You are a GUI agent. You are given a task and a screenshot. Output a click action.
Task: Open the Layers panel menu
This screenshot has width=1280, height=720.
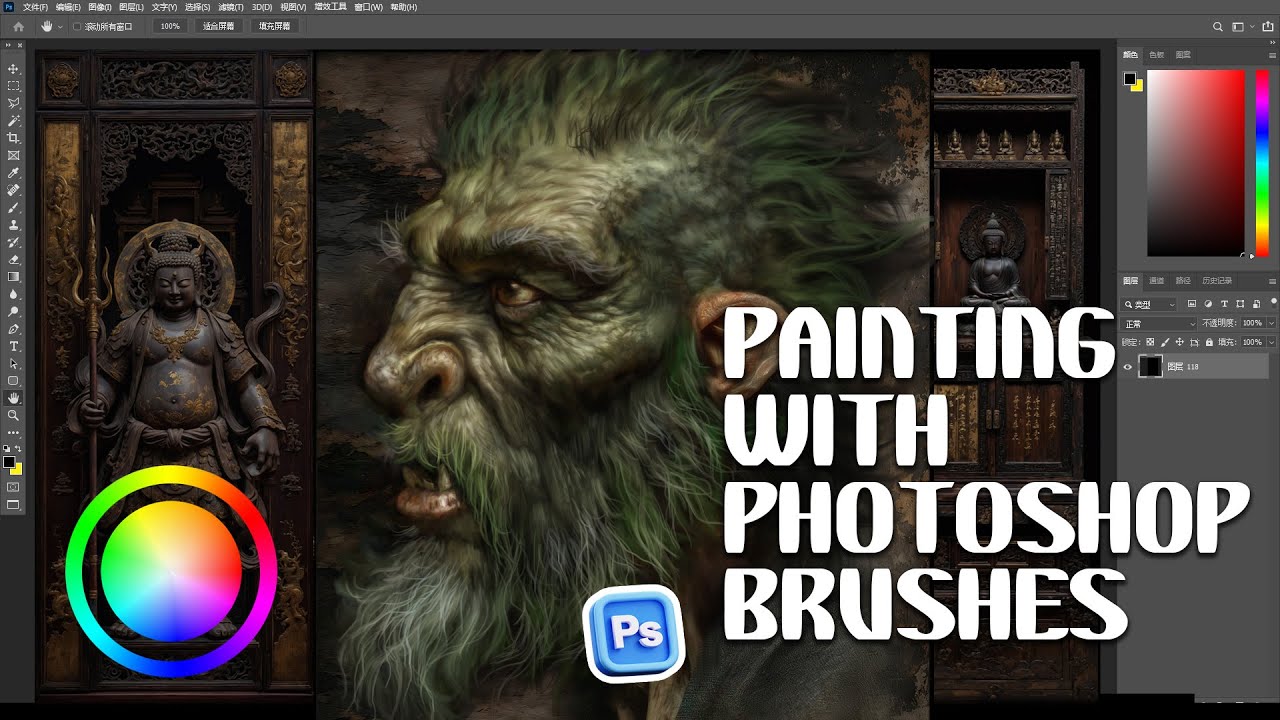pos(1271,281)
